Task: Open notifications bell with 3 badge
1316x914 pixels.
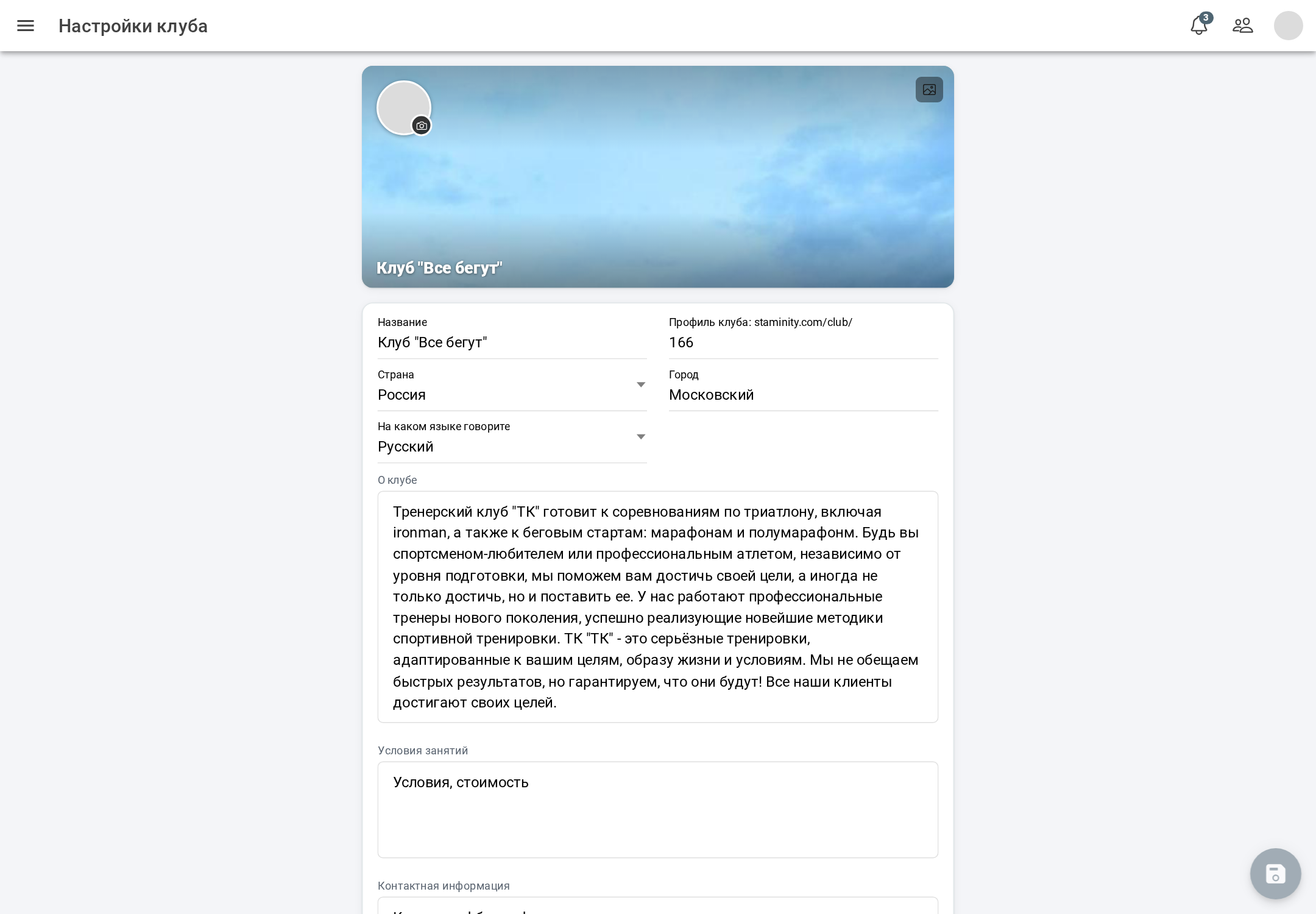Action: pyautogui.click(x=1199, y=25)
